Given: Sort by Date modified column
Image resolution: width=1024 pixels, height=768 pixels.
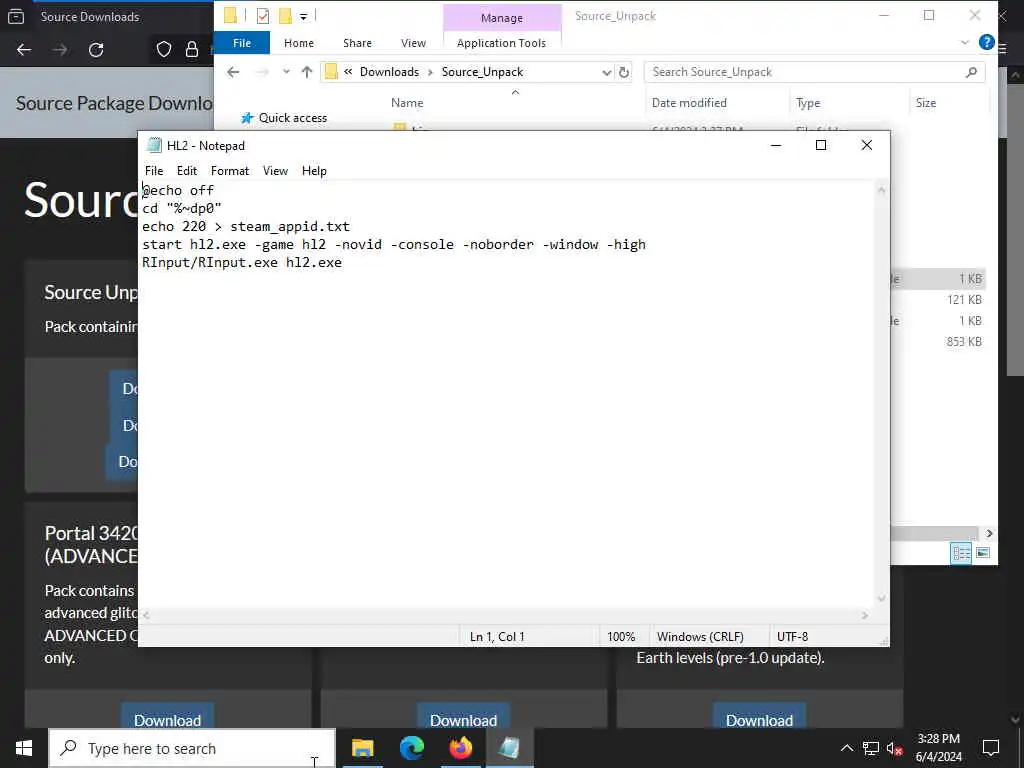Looking at the screenshot, I should (689, 103).
